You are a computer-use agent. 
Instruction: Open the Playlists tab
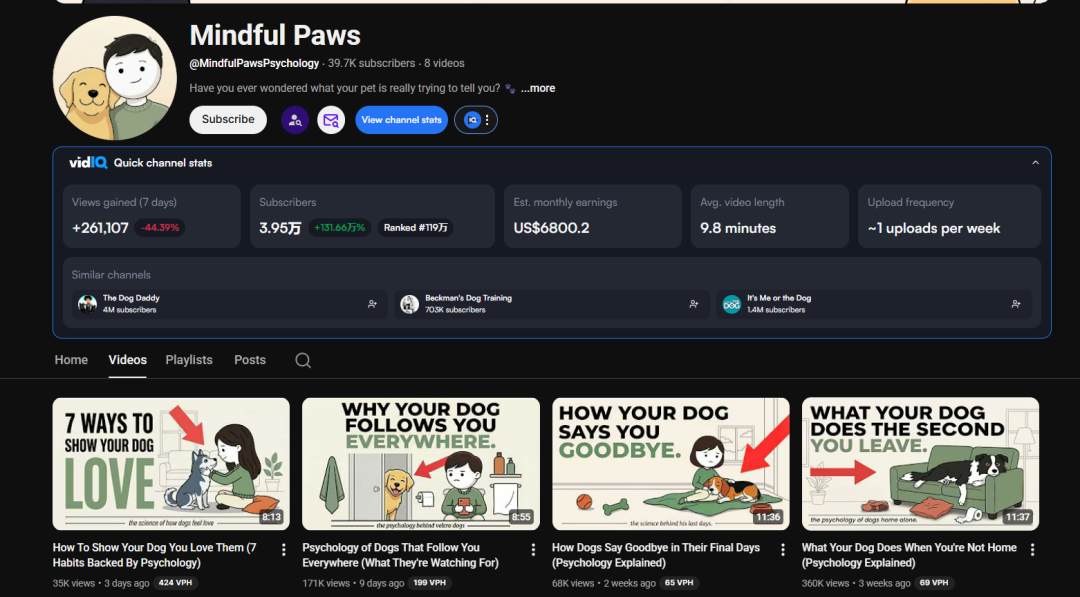(x=189, y=359)
